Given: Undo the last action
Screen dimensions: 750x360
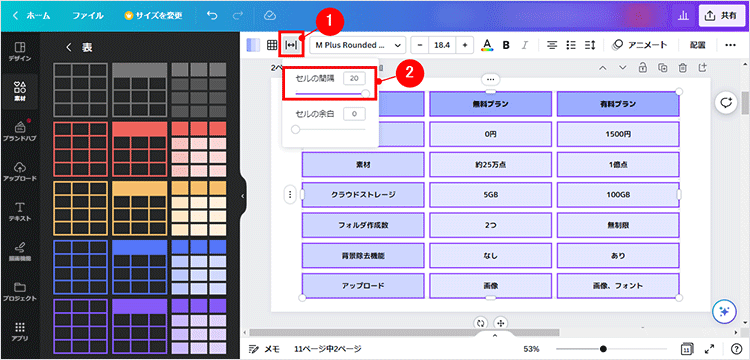Looking at the screenshot, I should [x=212, y=15].
